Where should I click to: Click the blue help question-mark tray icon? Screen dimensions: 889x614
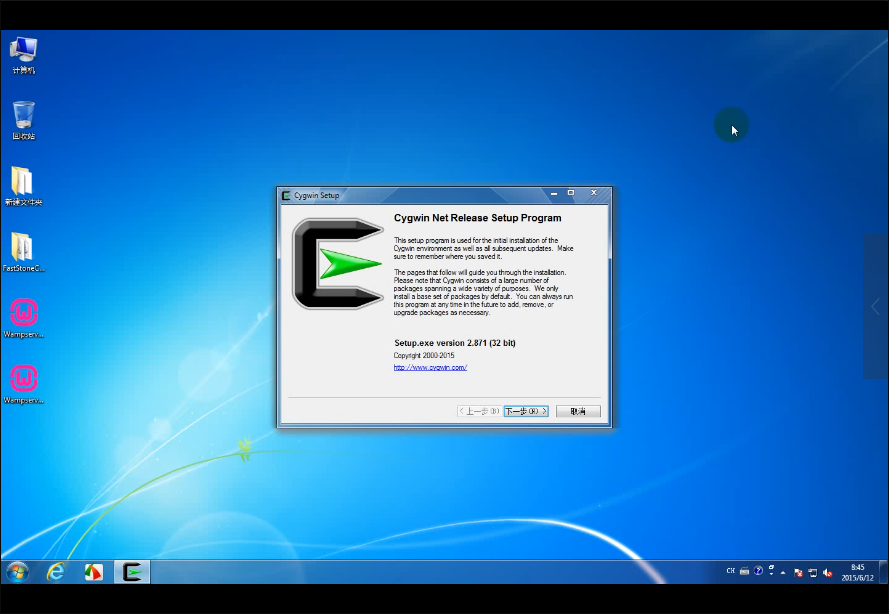758,570
